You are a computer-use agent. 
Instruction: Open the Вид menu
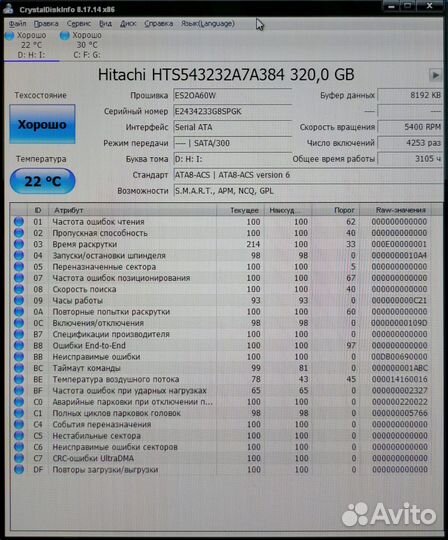[105, 24]
